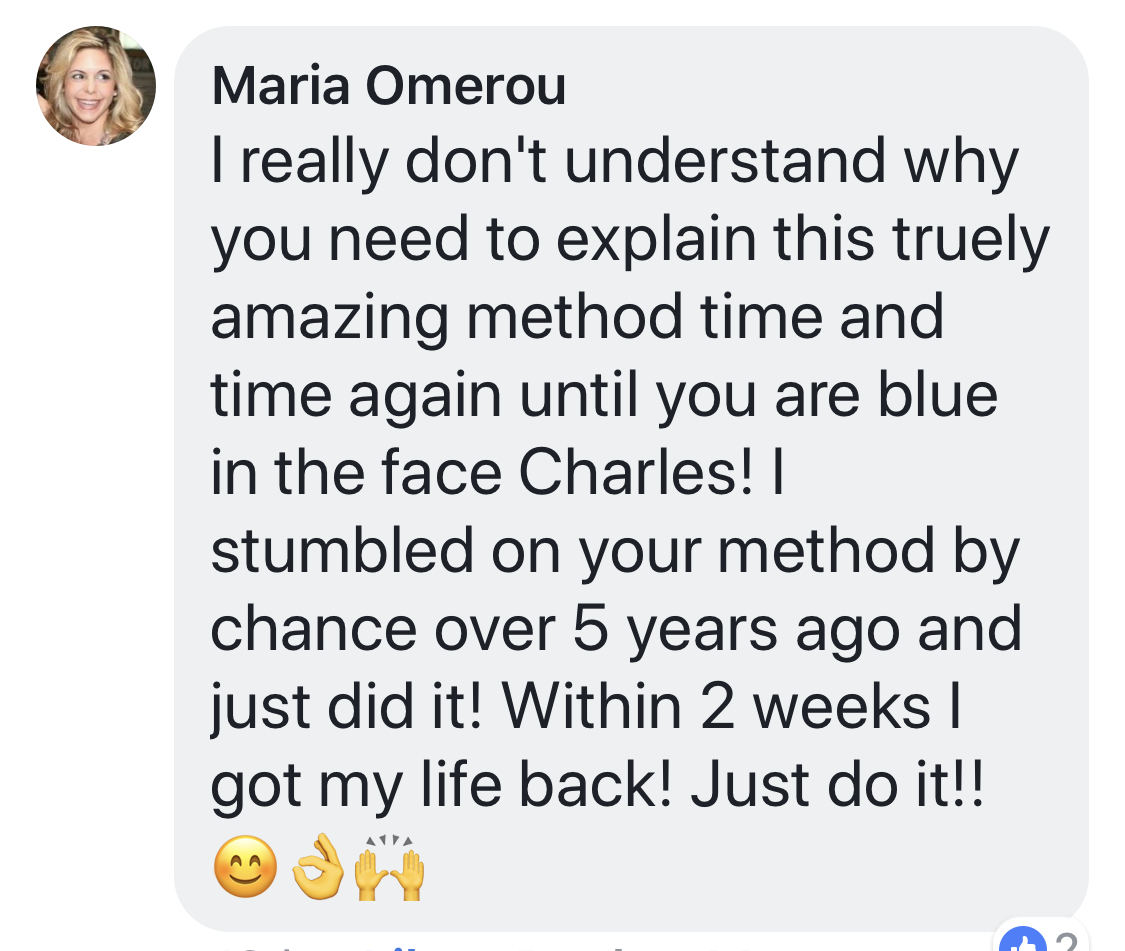Click the raising hands emoji

tap(390, 866)
